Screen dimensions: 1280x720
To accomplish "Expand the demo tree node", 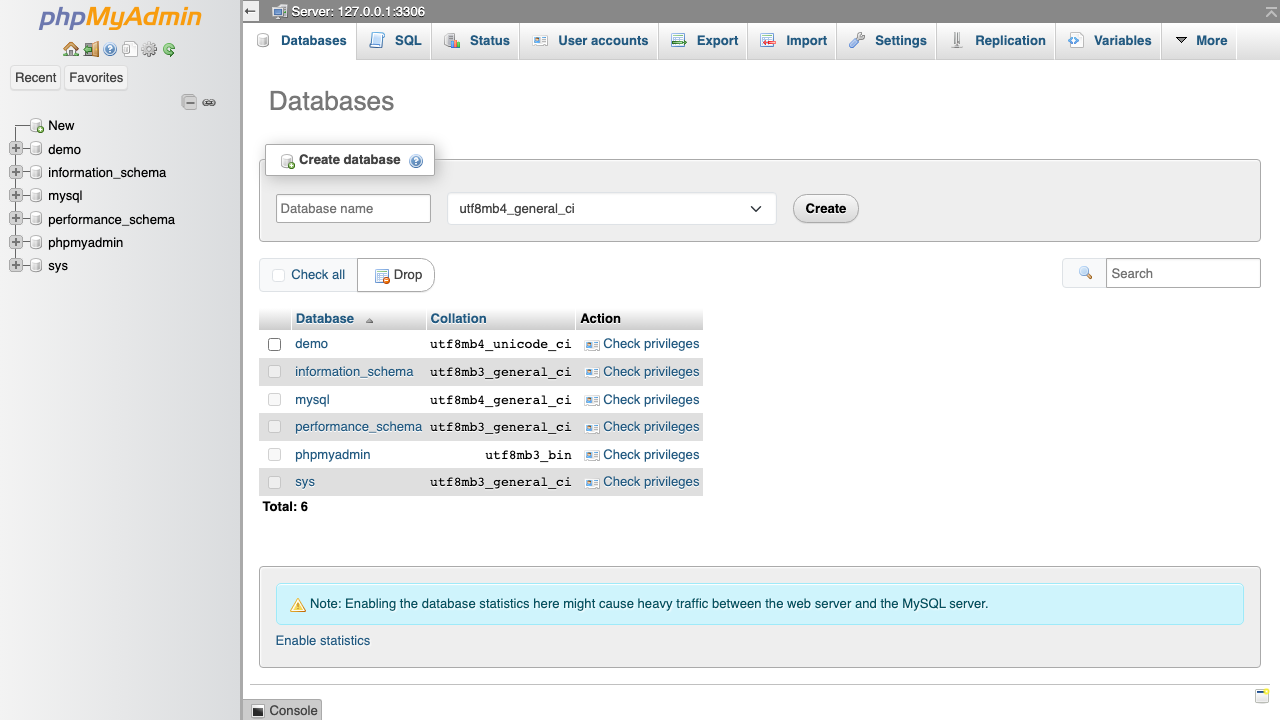I will (x=15, y=149).
